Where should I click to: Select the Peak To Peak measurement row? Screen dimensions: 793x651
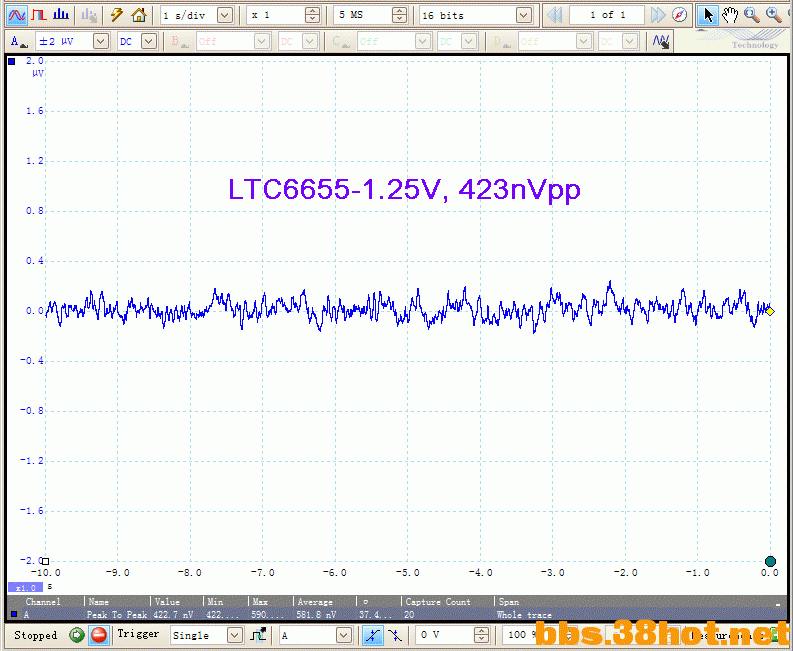(x=394, y=615)
